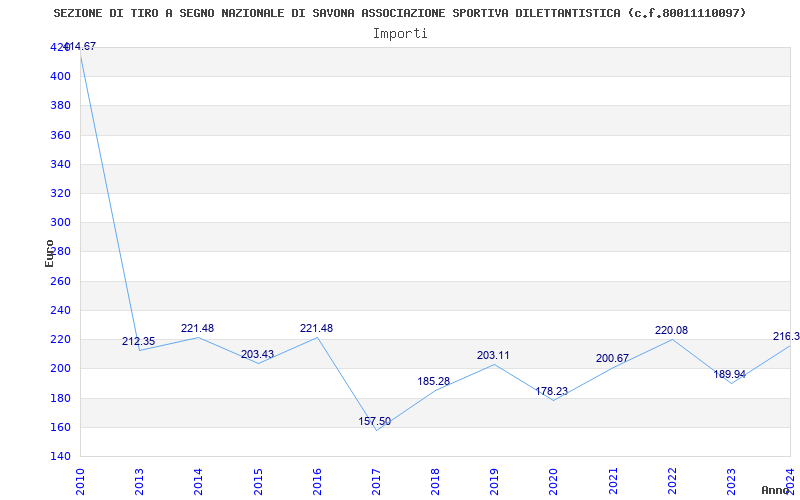Select the "Euro" y-axis label
The width and height of the screenshot is (800, 500).
coord(49,253)
